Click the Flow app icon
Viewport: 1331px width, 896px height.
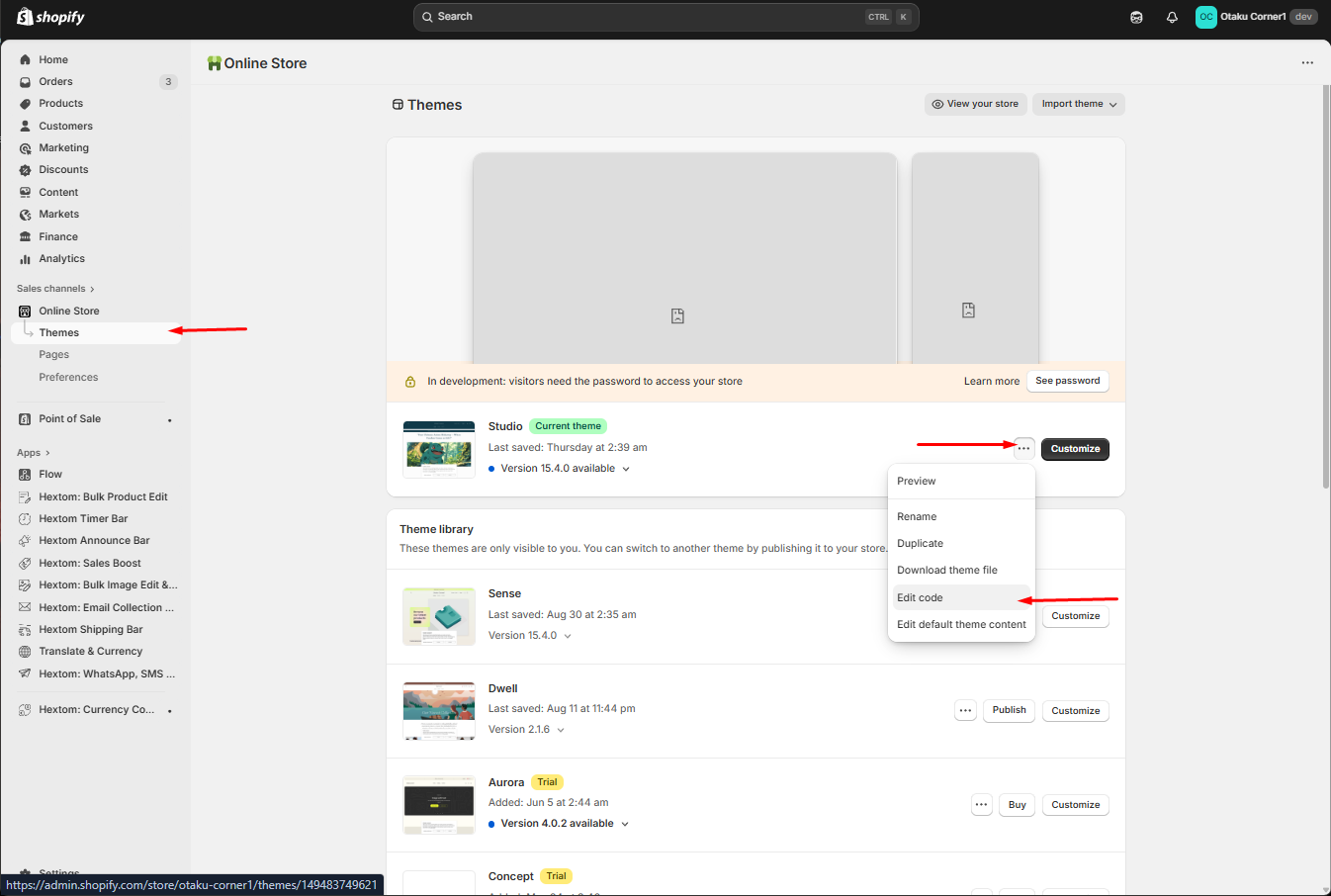coord(25,475)
